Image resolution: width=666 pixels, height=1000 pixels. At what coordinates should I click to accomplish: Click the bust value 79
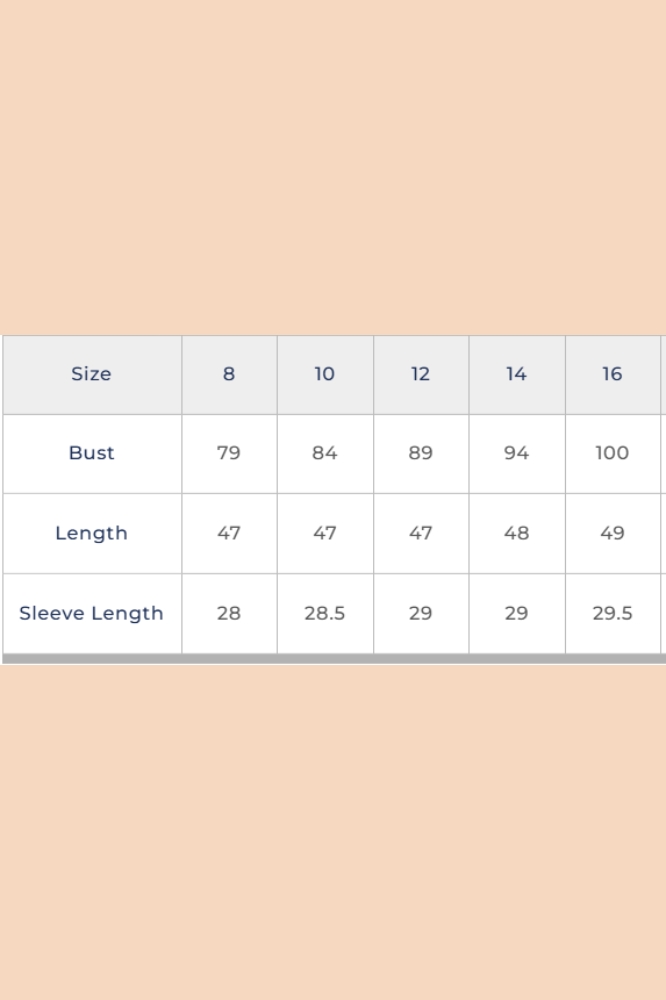(x=229, y=453)
